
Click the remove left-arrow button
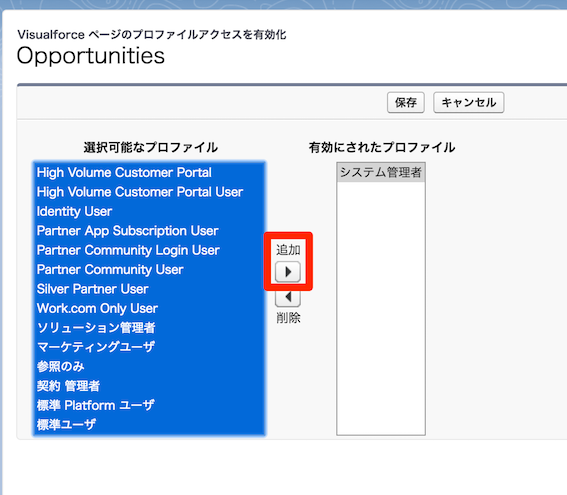[288, 298]
